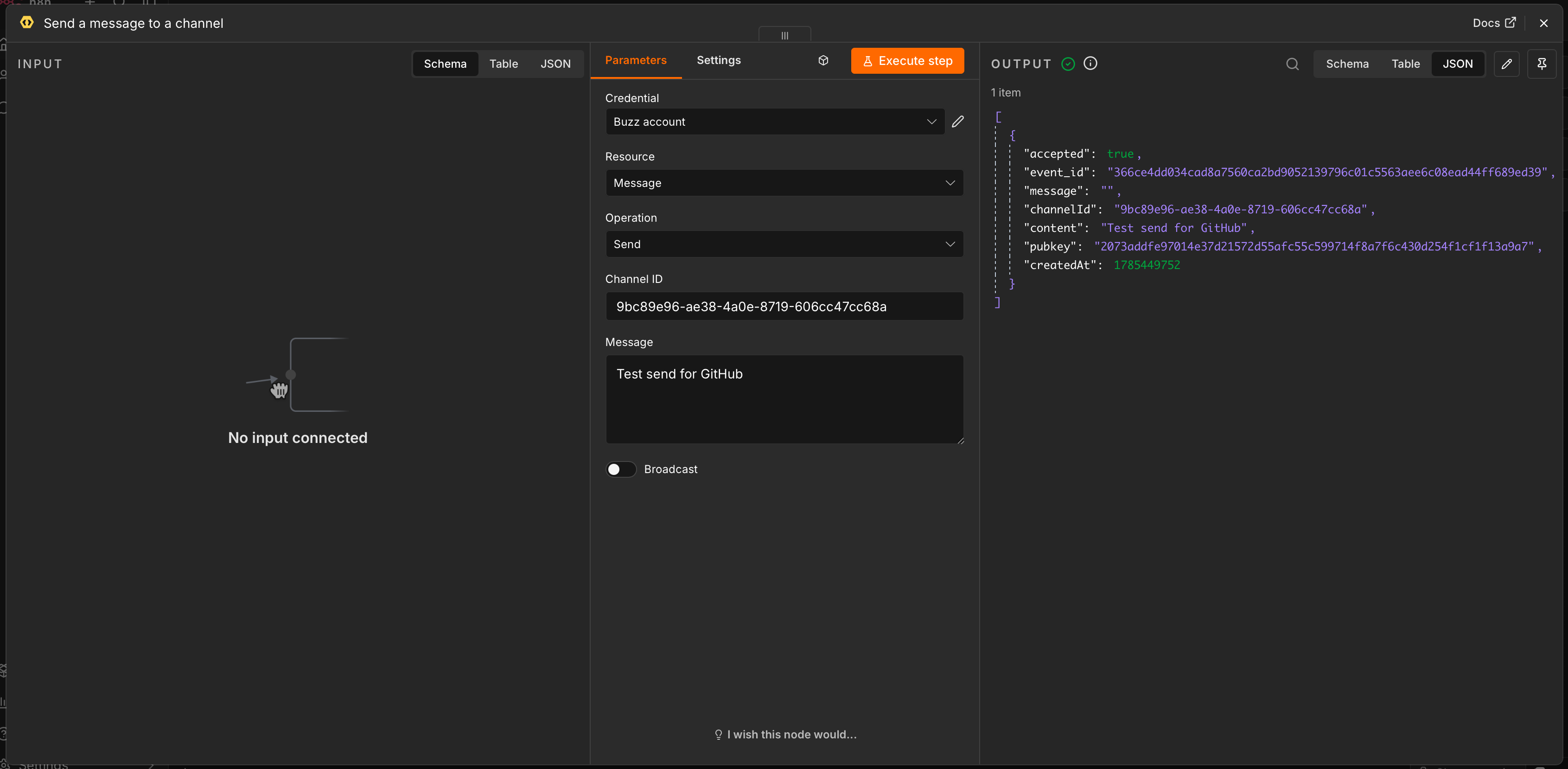Edit the Buzz account credential with pencil icon
The height and width of the screenshot is (769, 1568).
coord(957,122)
